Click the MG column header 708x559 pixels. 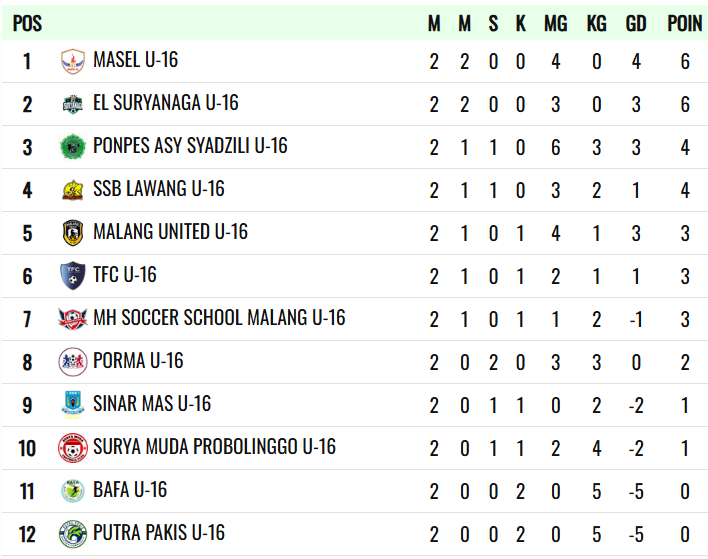tap(556, 23)
